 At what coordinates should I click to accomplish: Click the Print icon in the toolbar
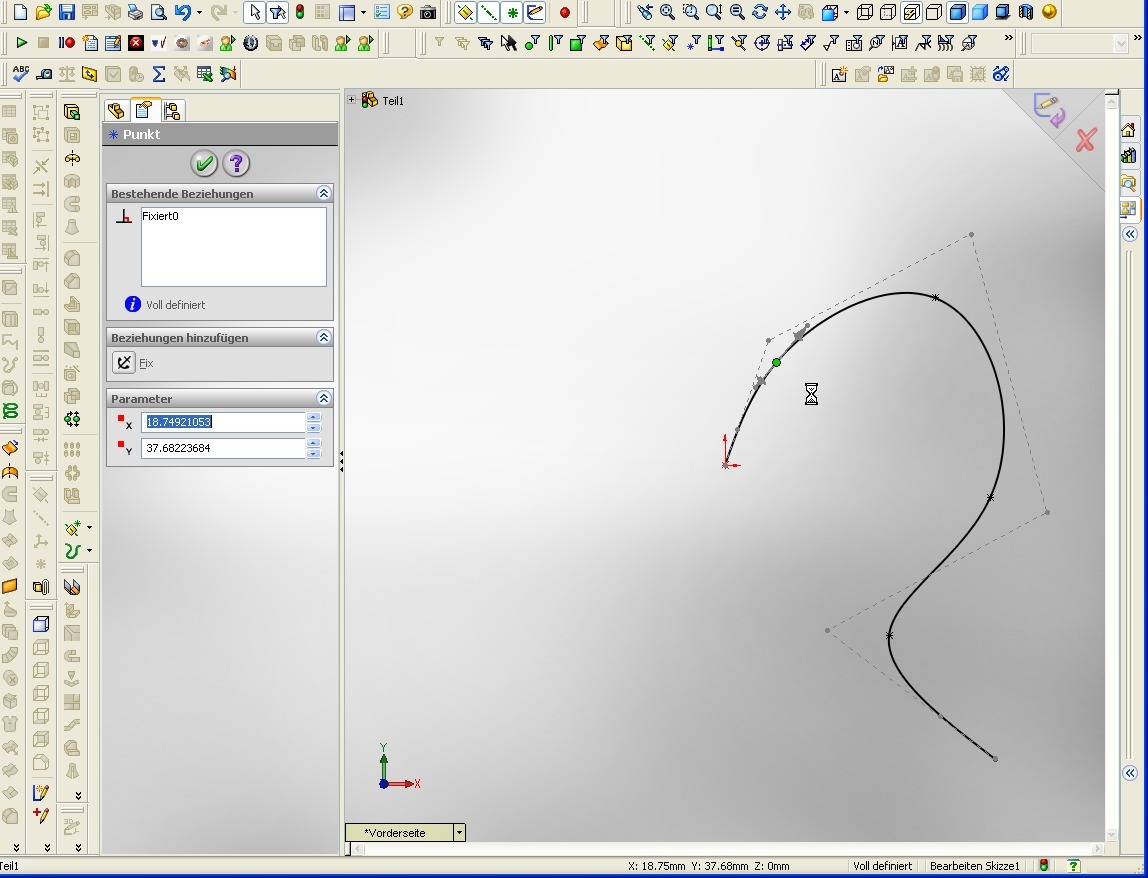coord(135,13)
